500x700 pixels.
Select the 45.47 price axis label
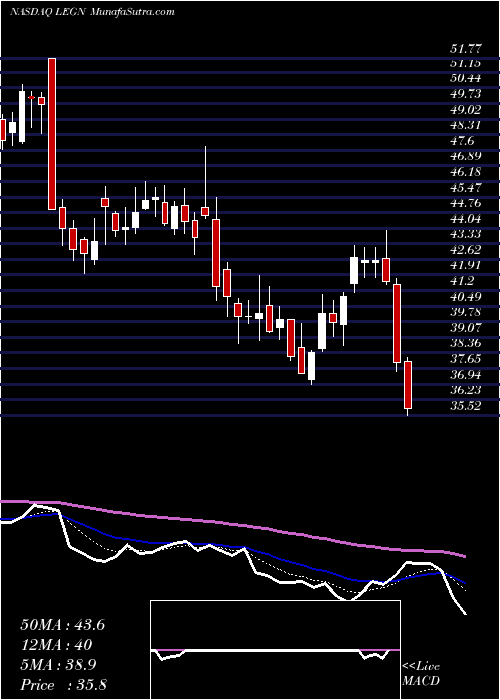point(464,188)
